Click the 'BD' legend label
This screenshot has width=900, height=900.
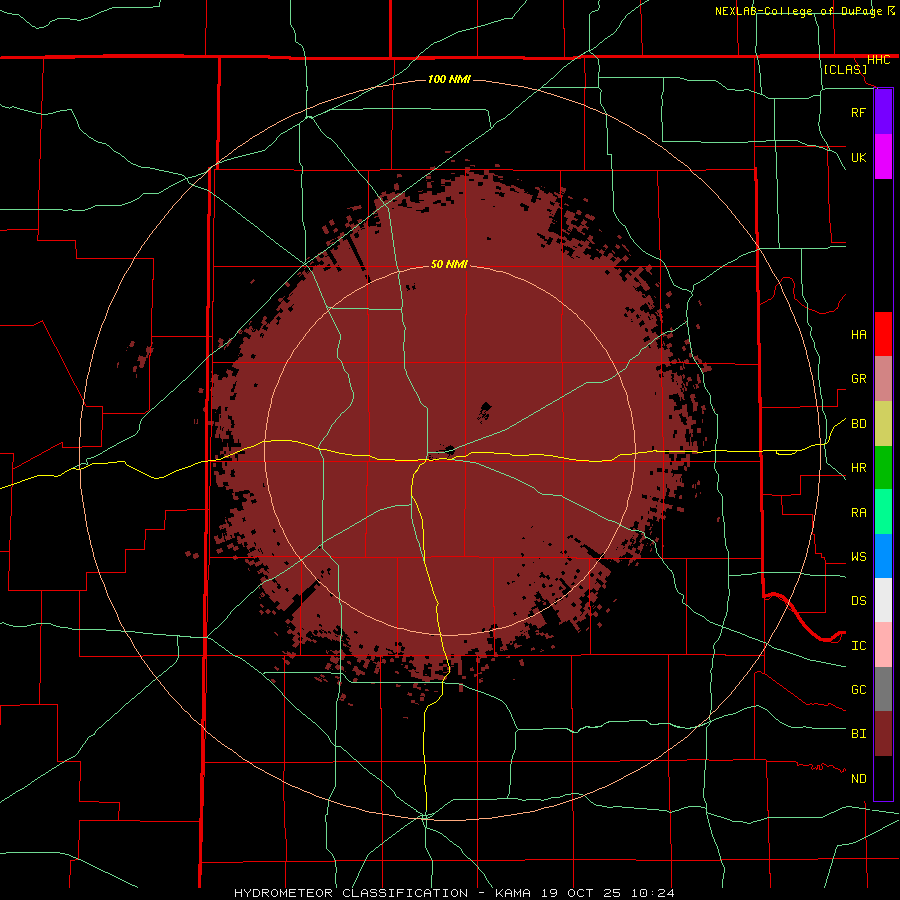point(858,424)
